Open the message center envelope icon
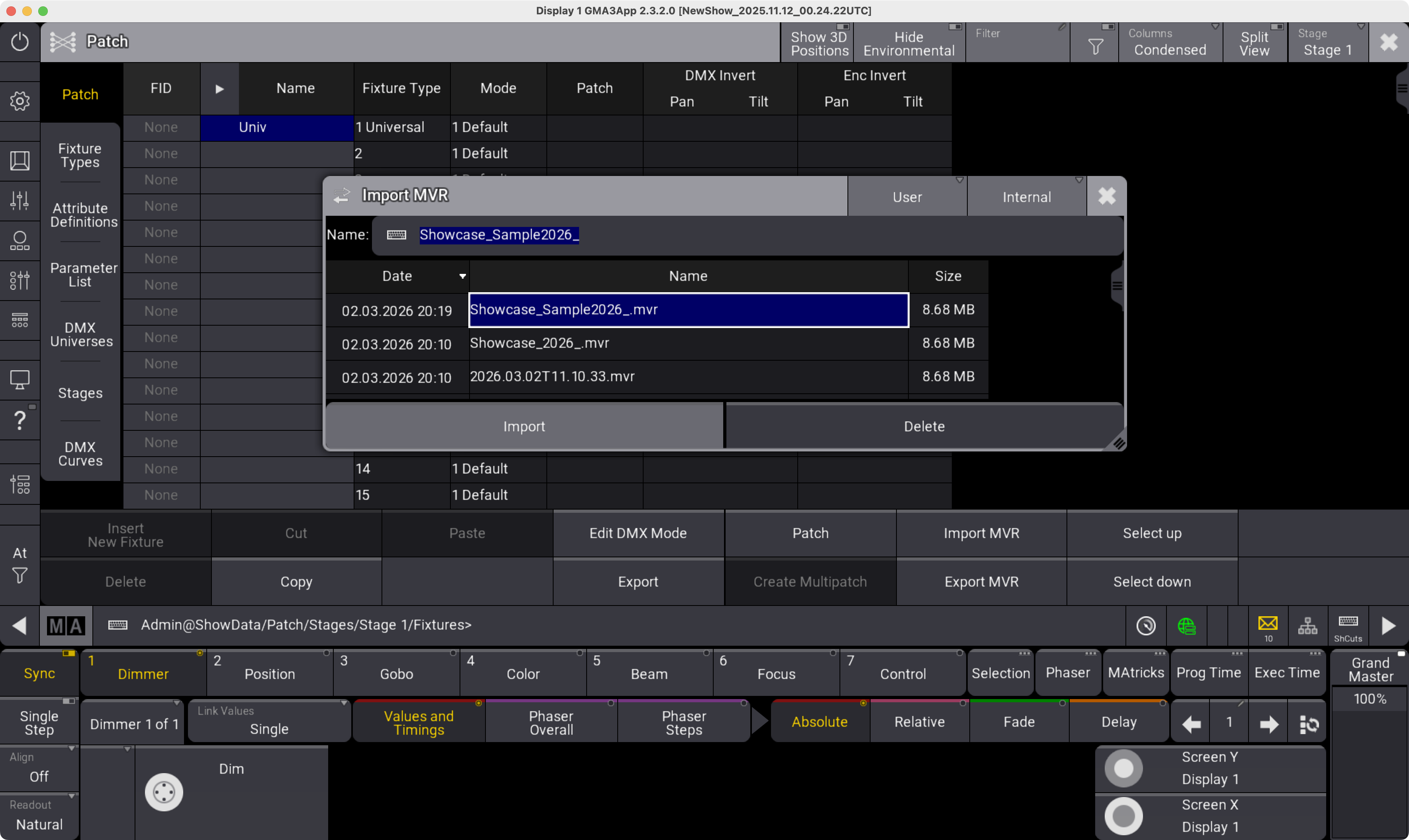 click(x=1268, y=625)
